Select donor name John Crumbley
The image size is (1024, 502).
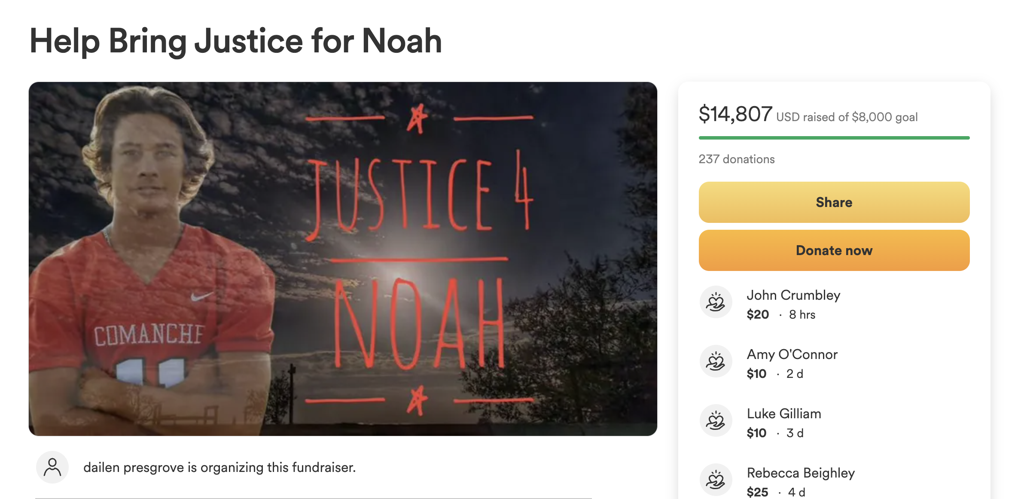pos(793,295)
